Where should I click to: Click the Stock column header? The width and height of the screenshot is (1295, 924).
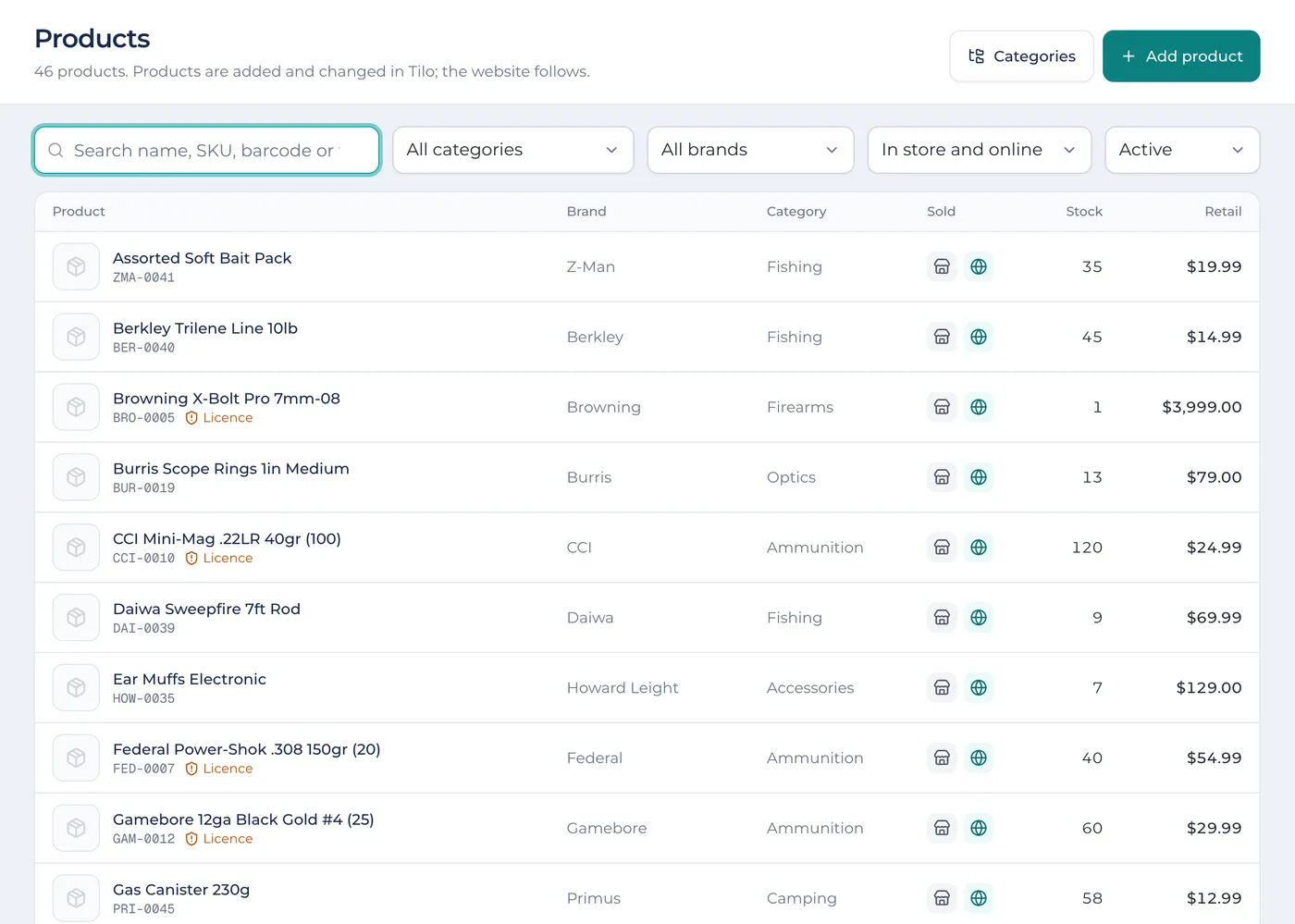(x=1084, y=212)
